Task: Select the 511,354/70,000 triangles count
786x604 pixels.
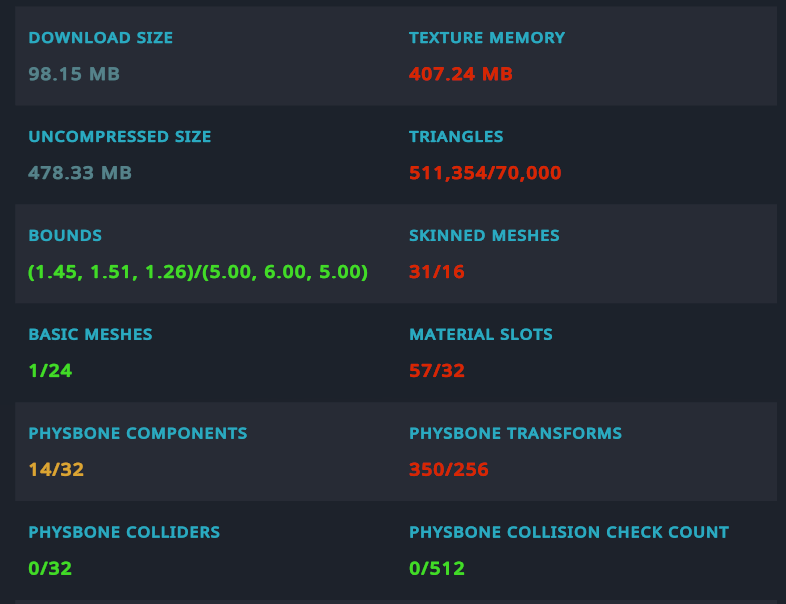Action: point(485,173)
